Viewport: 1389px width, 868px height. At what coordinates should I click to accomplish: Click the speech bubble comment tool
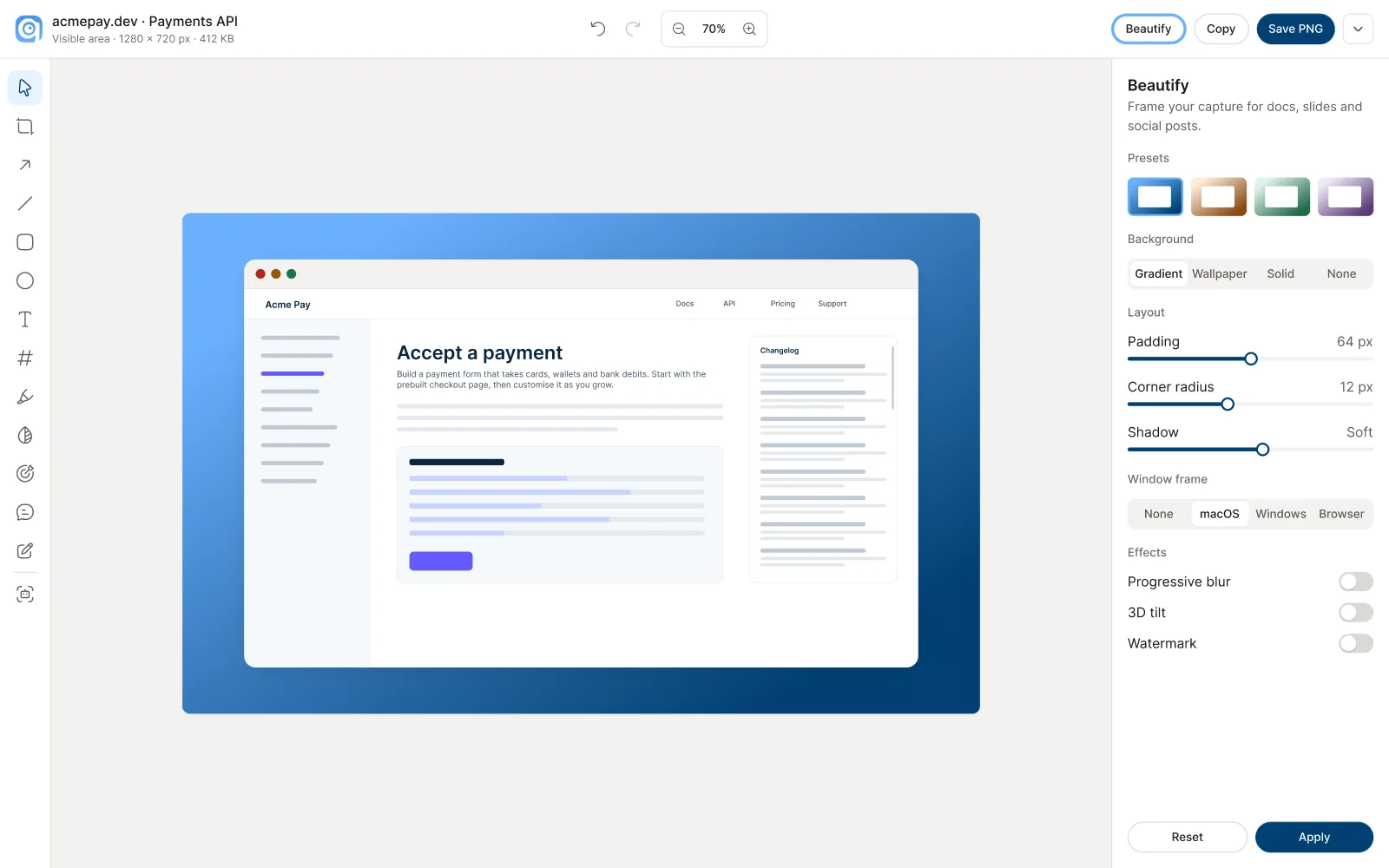tap(25, 512)
